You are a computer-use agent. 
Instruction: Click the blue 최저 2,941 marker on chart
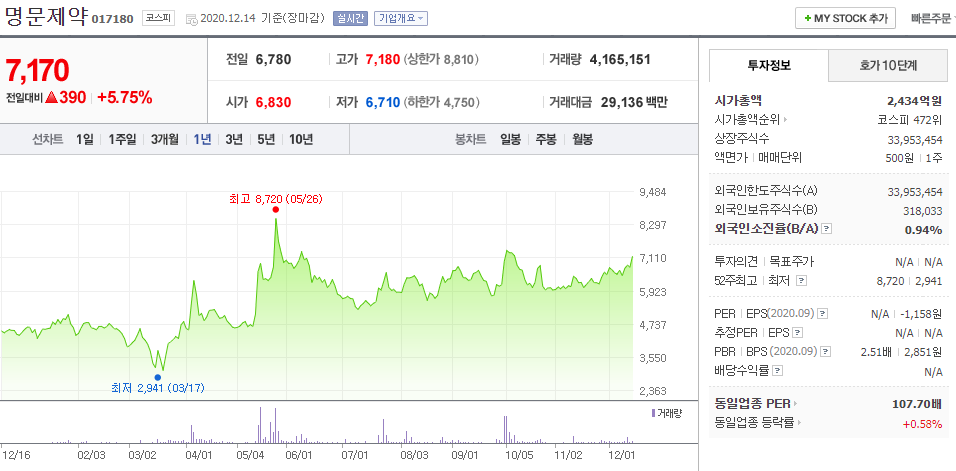[x=158, y=377]
